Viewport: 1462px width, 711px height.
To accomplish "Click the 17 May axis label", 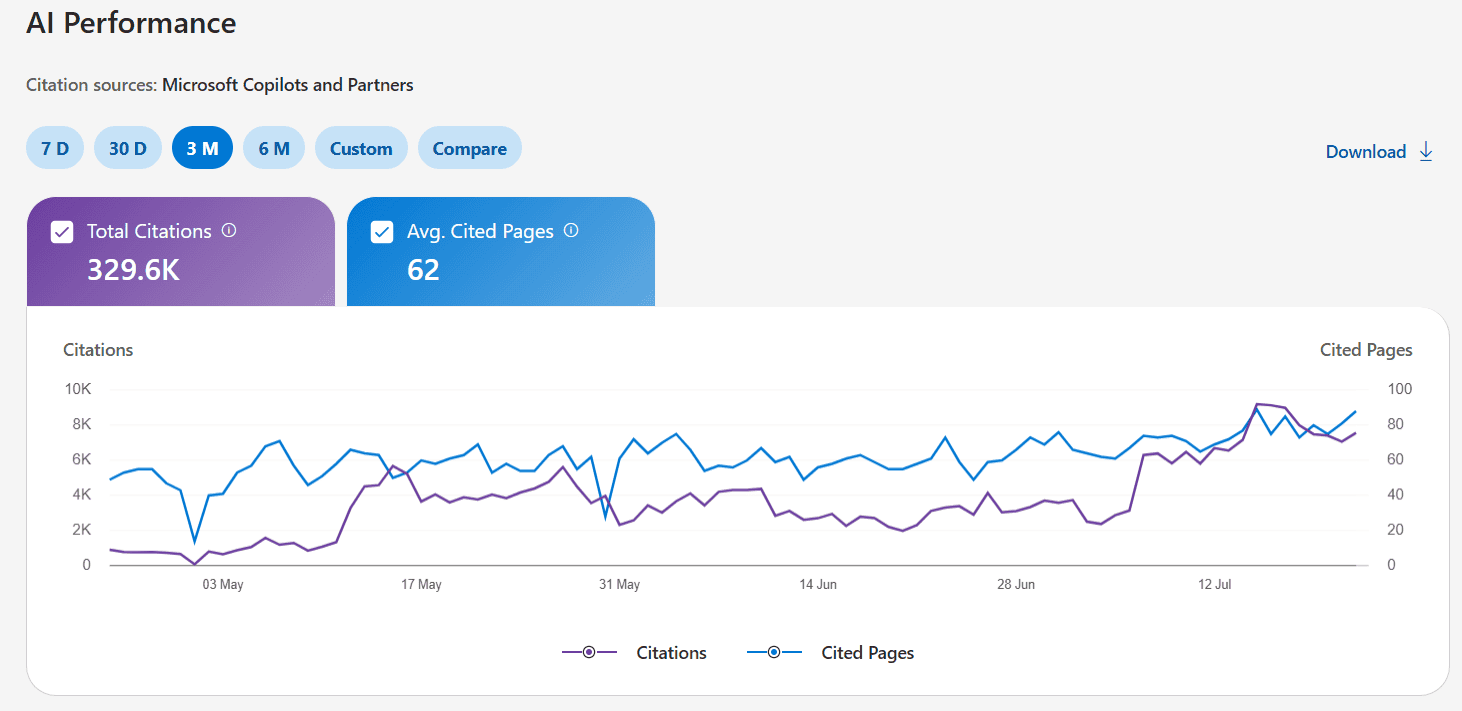I will point(421,585).
